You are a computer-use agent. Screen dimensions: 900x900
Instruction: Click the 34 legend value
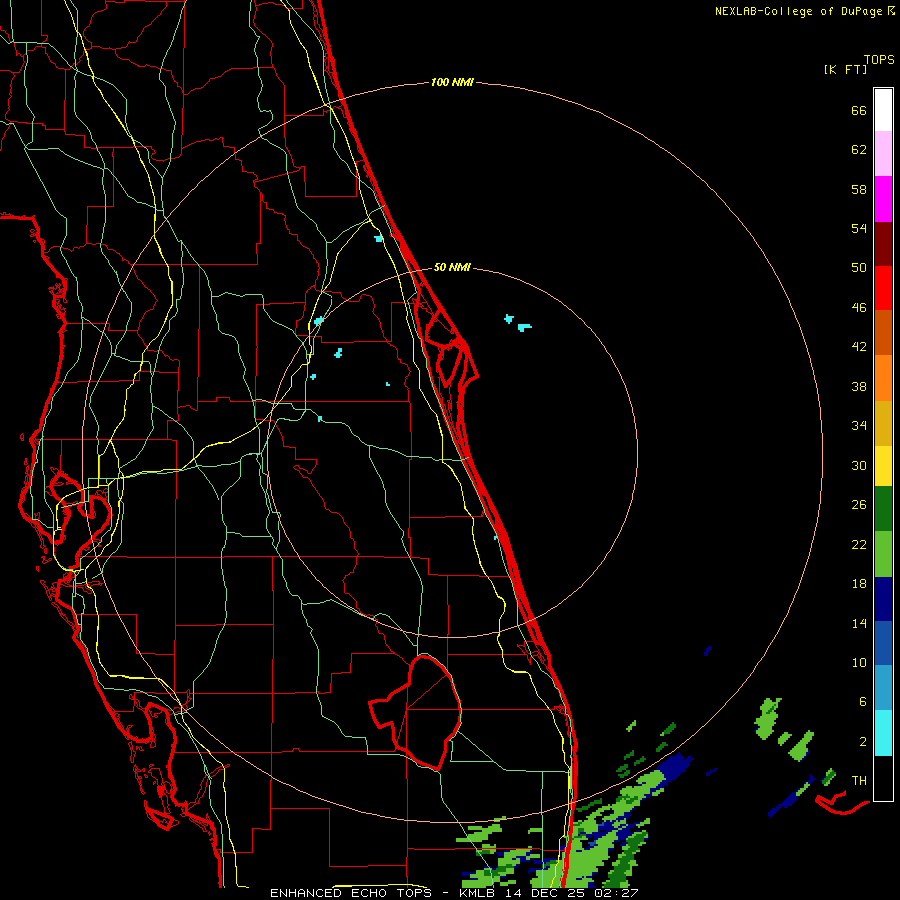coord(859,426)
